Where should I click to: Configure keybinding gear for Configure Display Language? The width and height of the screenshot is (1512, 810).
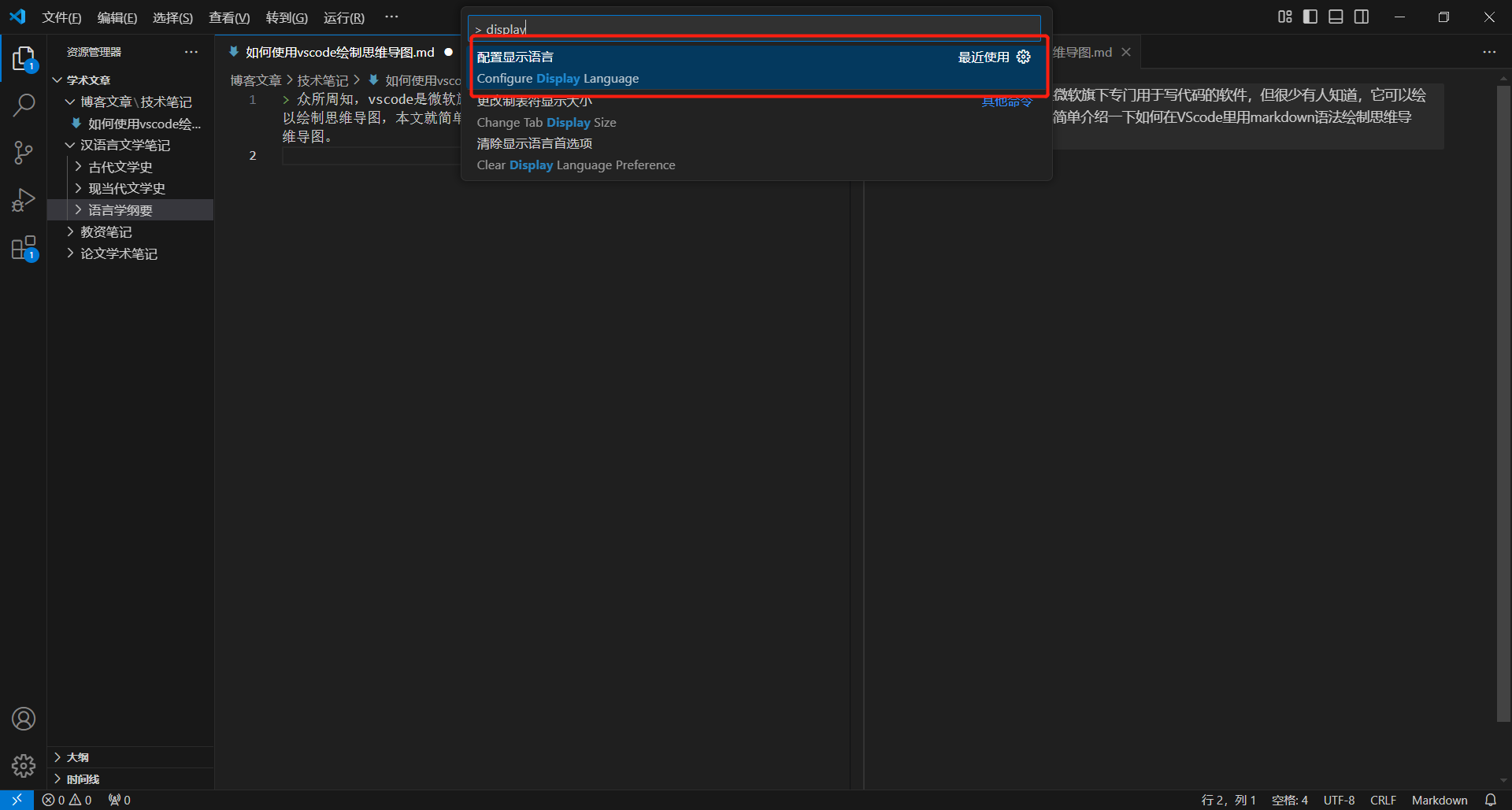coord(1023,57)
